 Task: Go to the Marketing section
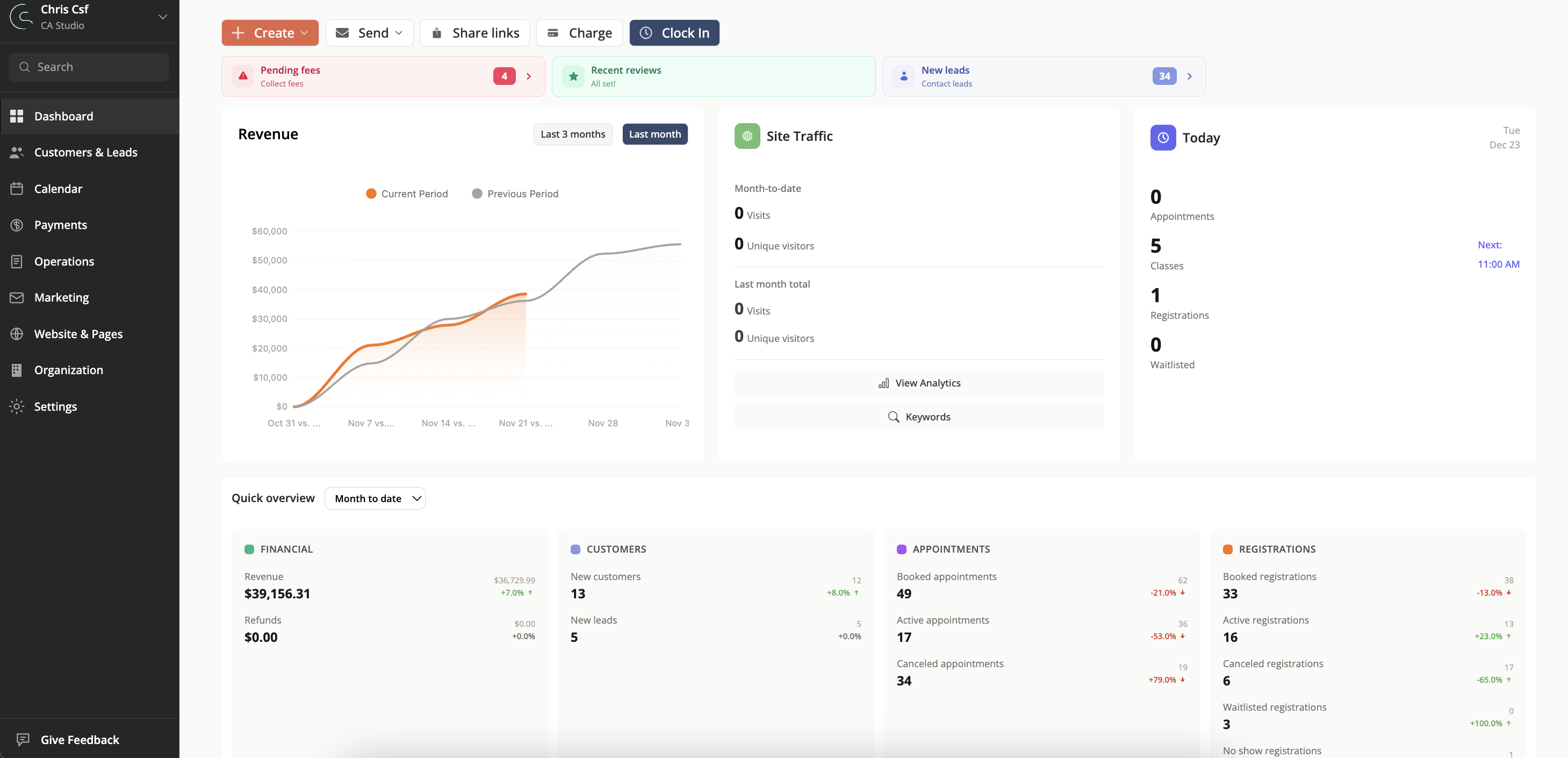[x=61, y=297]
